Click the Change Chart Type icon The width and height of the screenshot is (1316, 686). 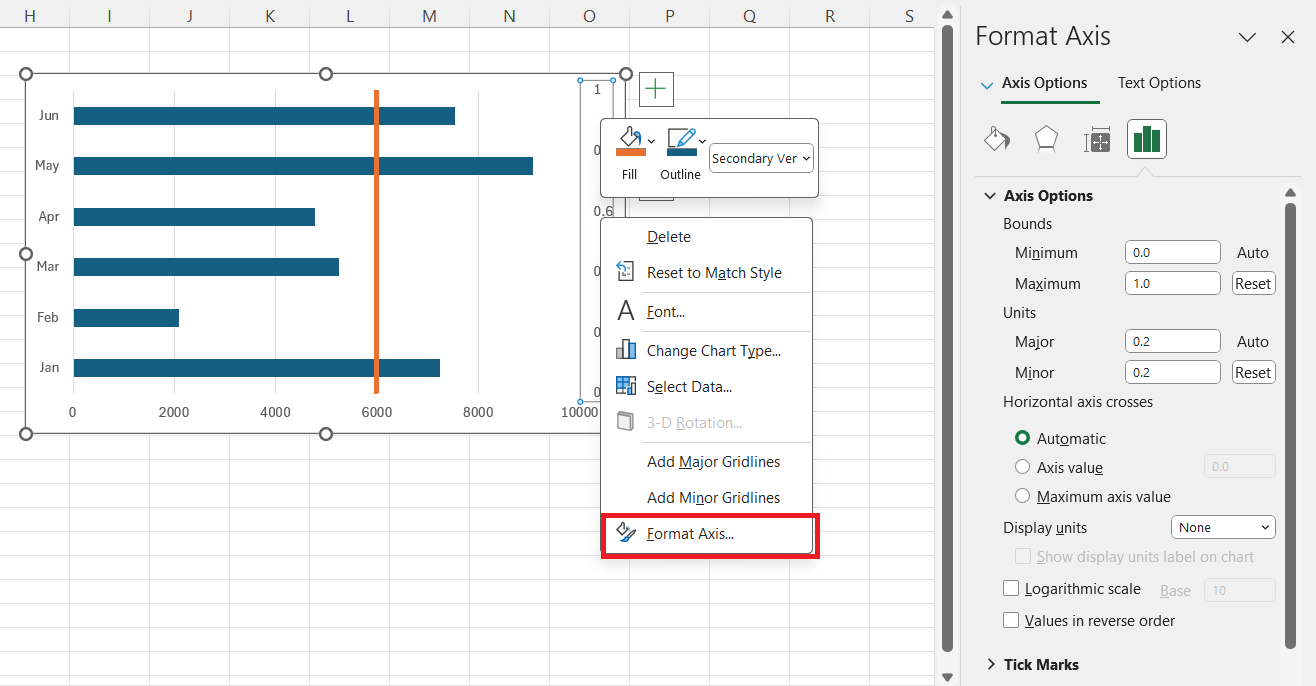[x=626, y=350]
